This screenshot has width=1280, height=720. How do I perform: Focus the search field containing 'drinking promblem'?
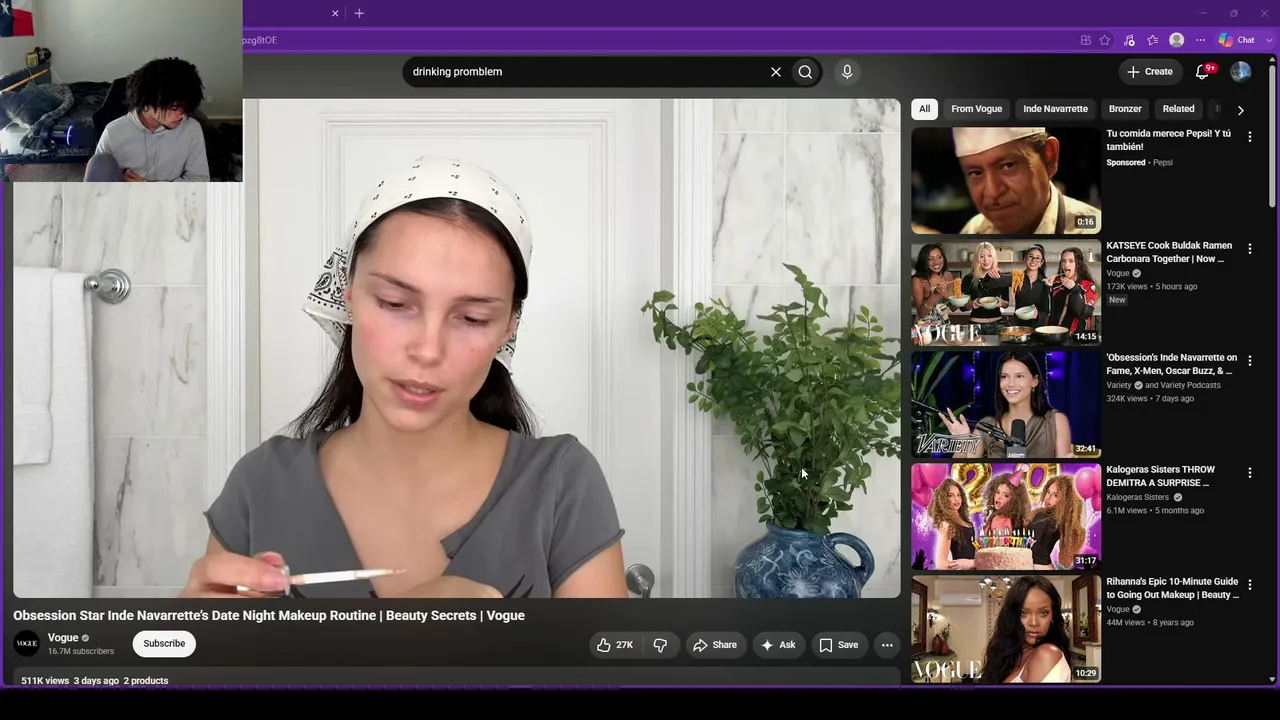coord(585,72)
